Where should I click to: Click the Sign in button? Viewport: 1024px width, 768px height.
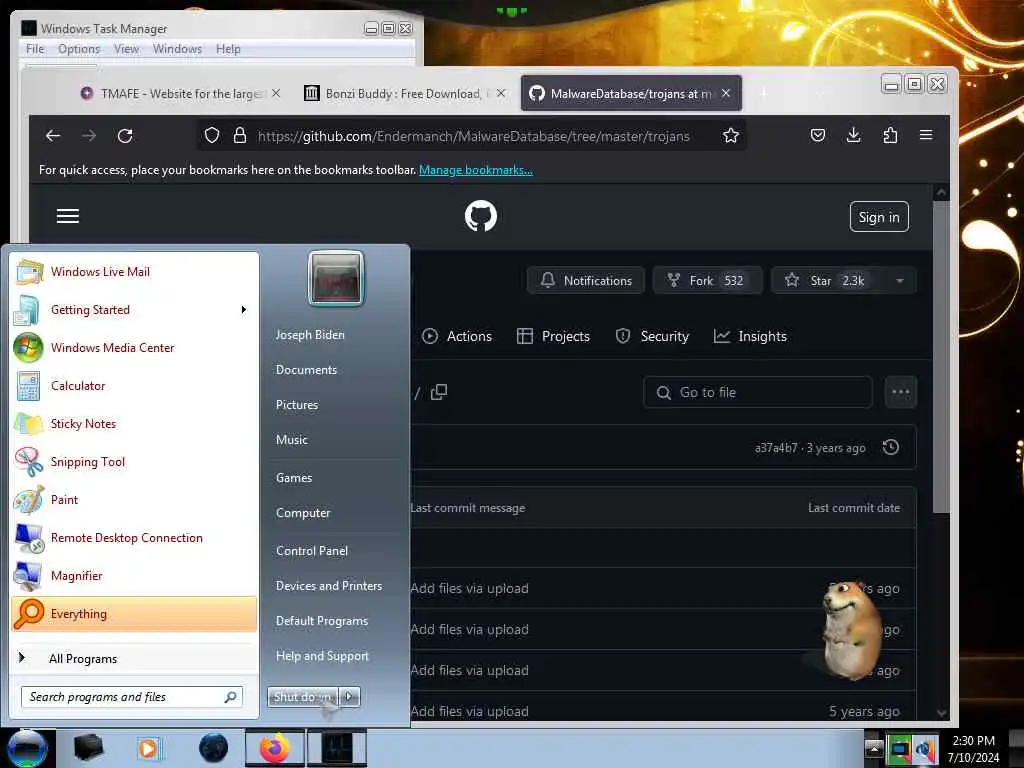(x=879, y=217)
